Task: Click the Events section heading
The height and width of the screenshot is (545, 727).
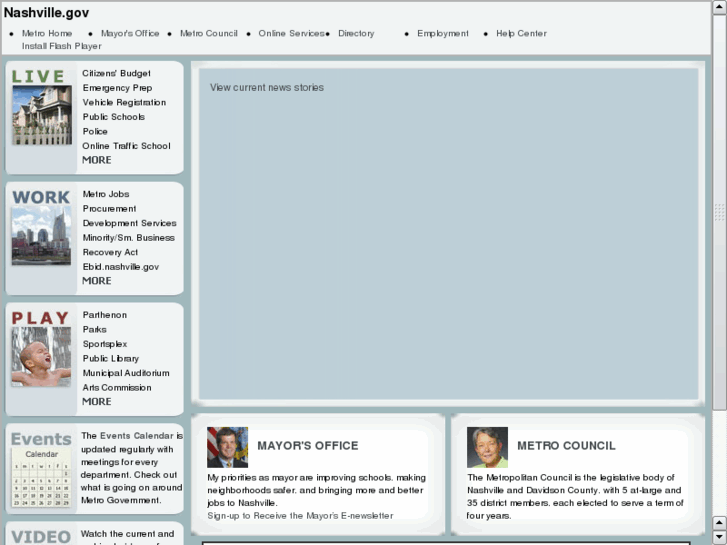Action: pyautogui.click(x=41, y=439)
